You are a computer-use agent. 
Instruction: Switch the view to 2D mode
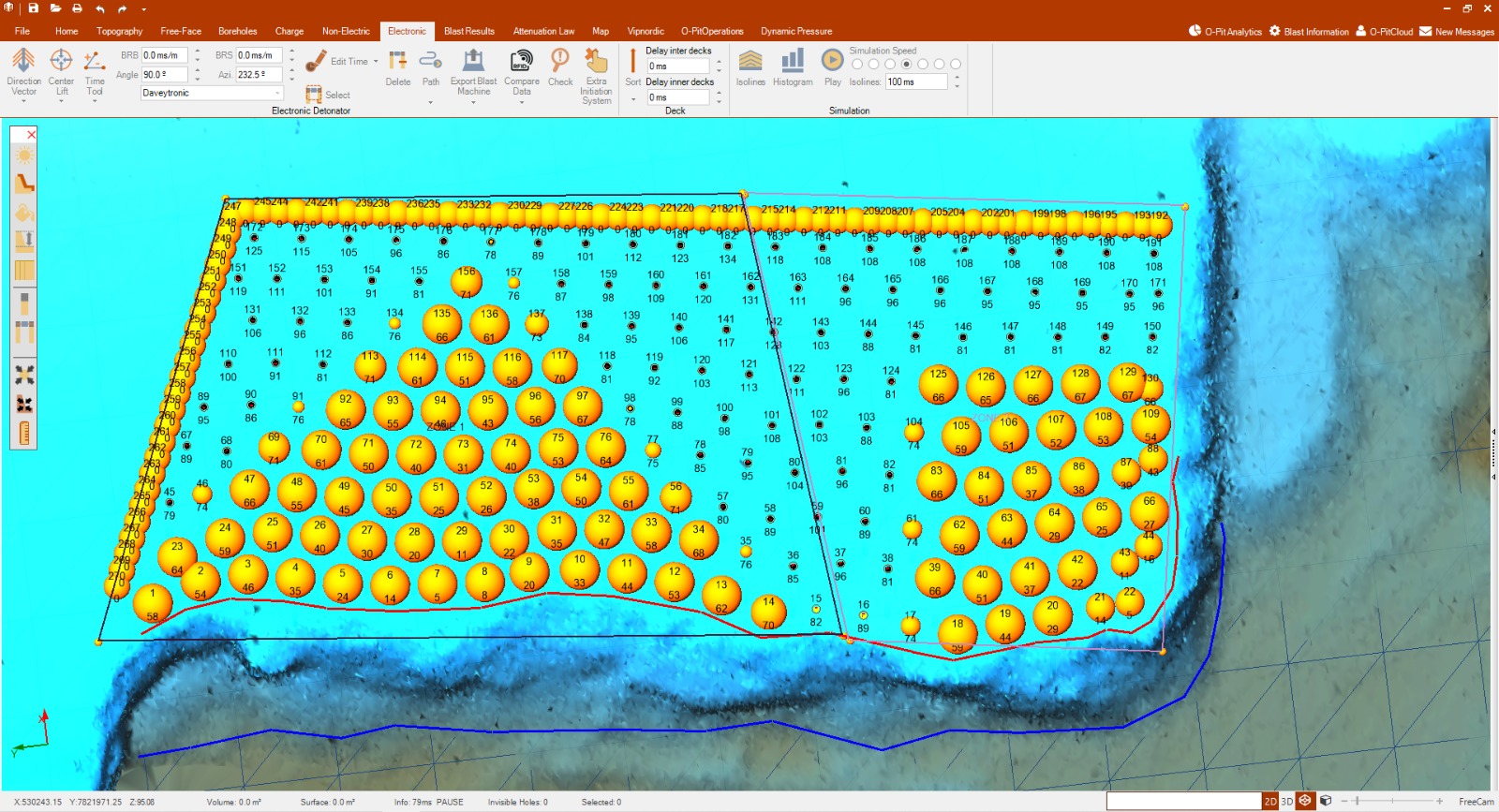[x=1270, y=802]
